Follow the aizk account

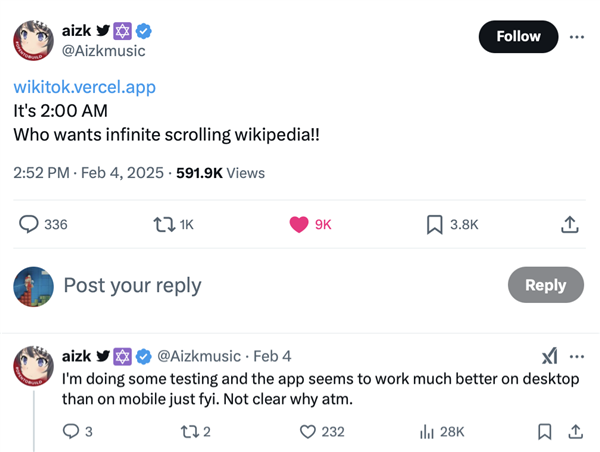pos(518,36)
